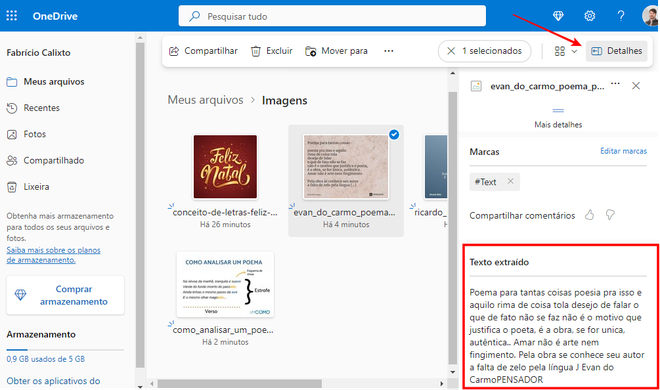
Task: Open Lixeira in the sidebar
Action: pyautogui.click(x=36, y=186)
